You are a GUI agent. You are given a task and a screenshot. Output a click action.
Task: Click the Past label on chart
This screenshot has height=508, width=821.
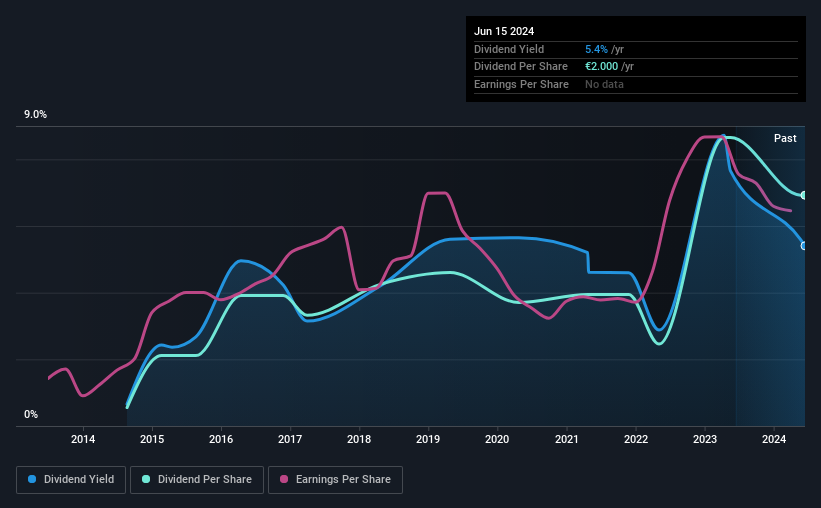785,138
